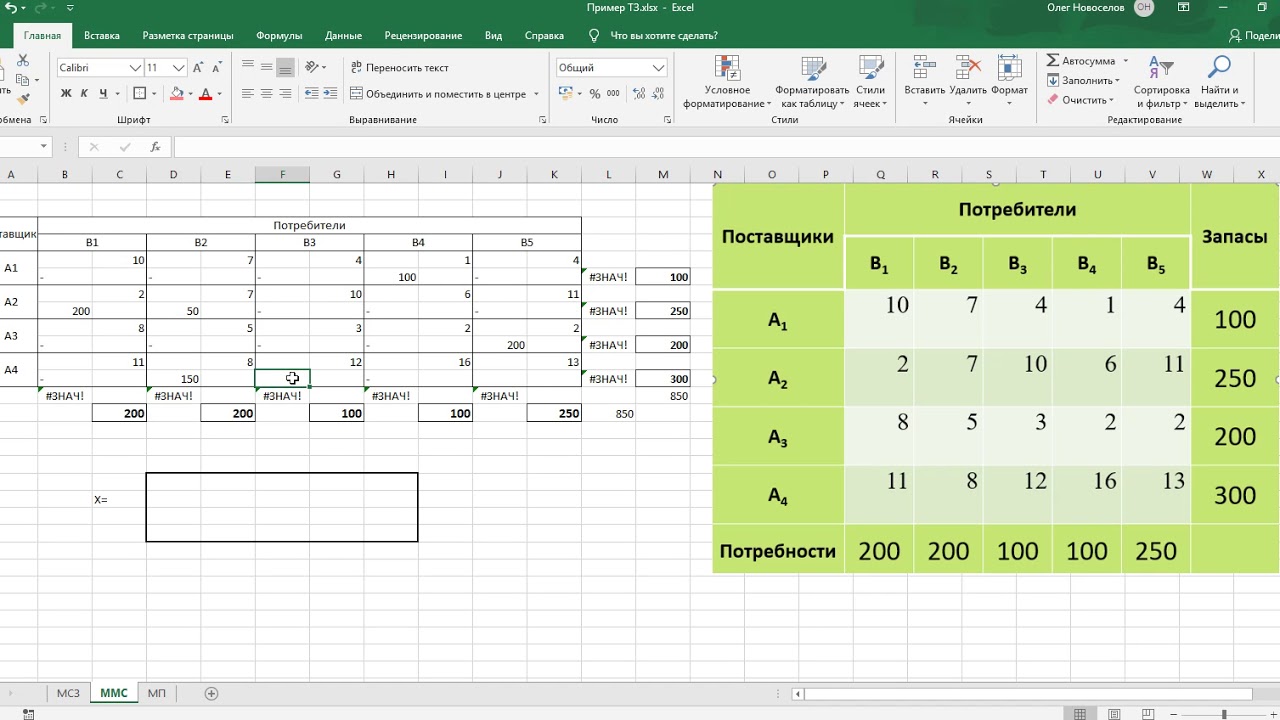Viewport: 1280px width, 720px height.
Task: Align text right
Action: point(285,94)
